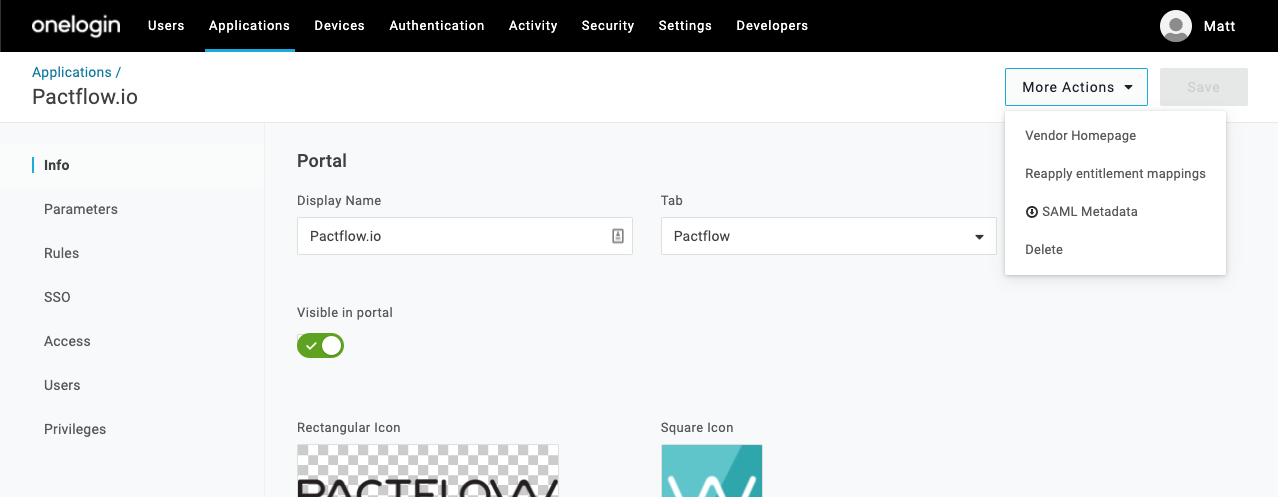This screenshot has height=497, width=1278.
Task: Click the Rectangular Icon label
Action: click(349, 428)
